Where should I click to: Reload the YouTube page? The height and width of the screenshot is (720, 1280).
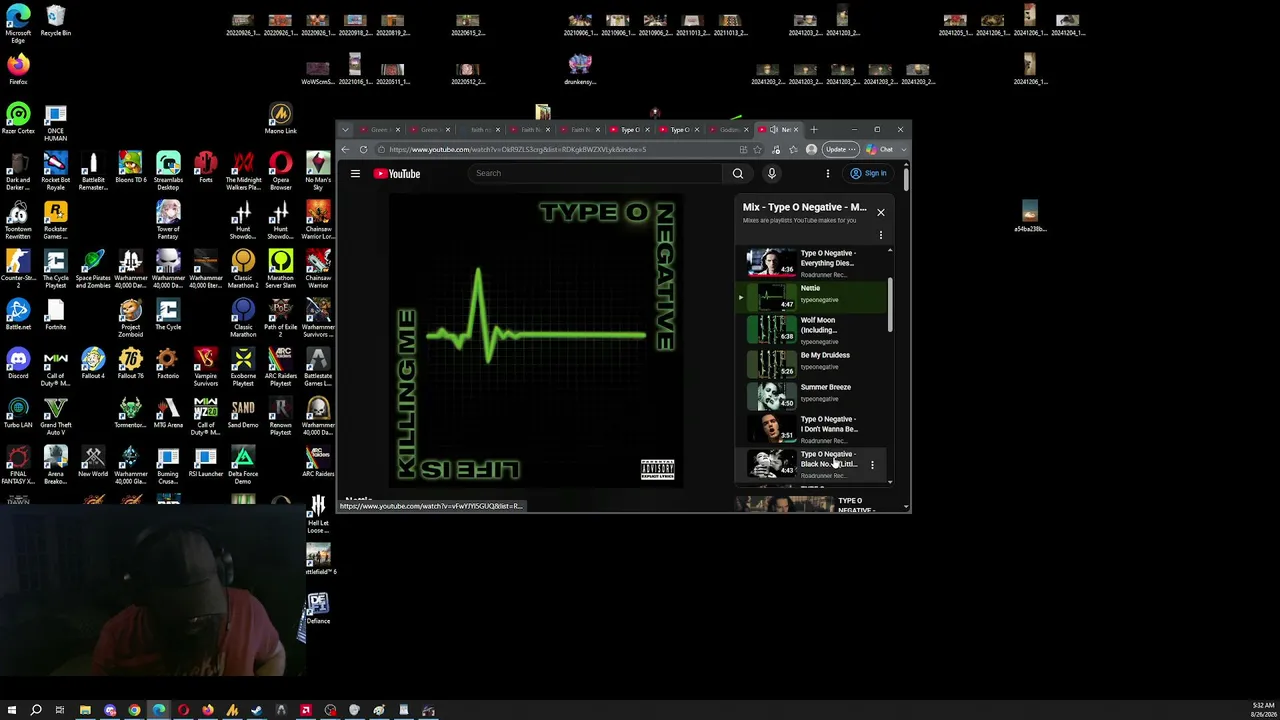[x=363, y=149]
